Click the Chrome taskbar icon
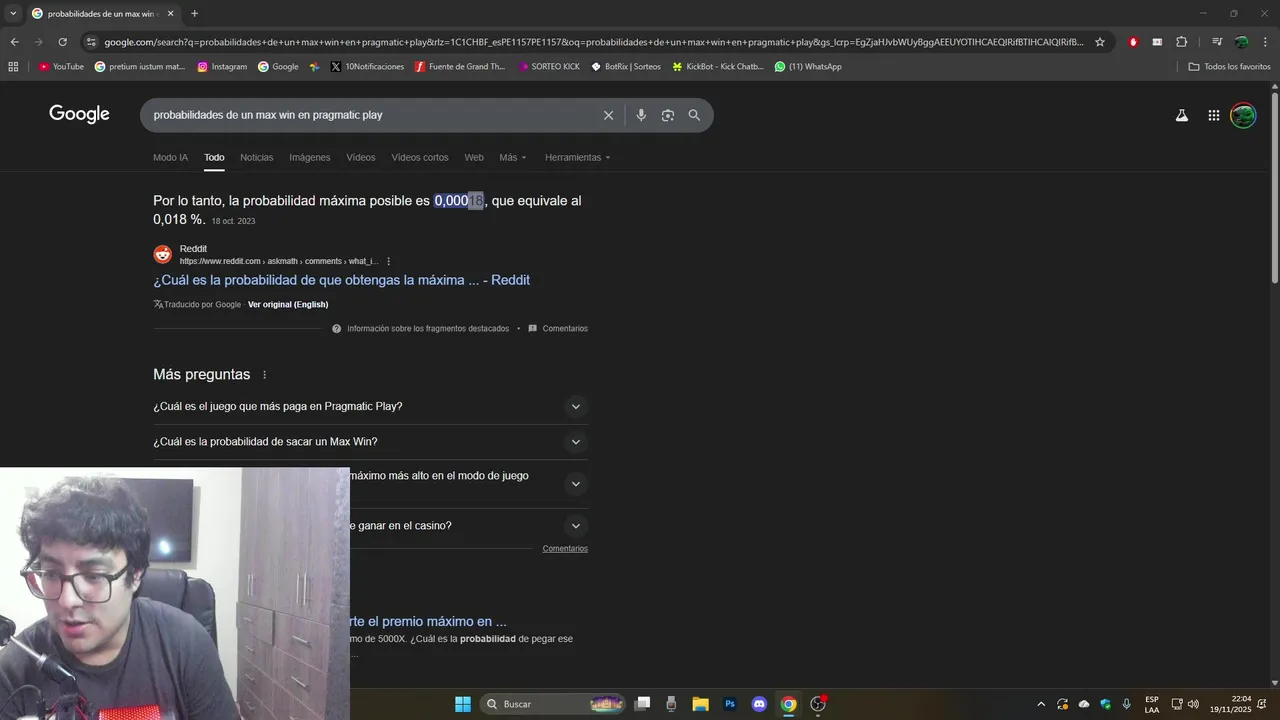This screenshot has width=1280, height=720. click(788, 704)
